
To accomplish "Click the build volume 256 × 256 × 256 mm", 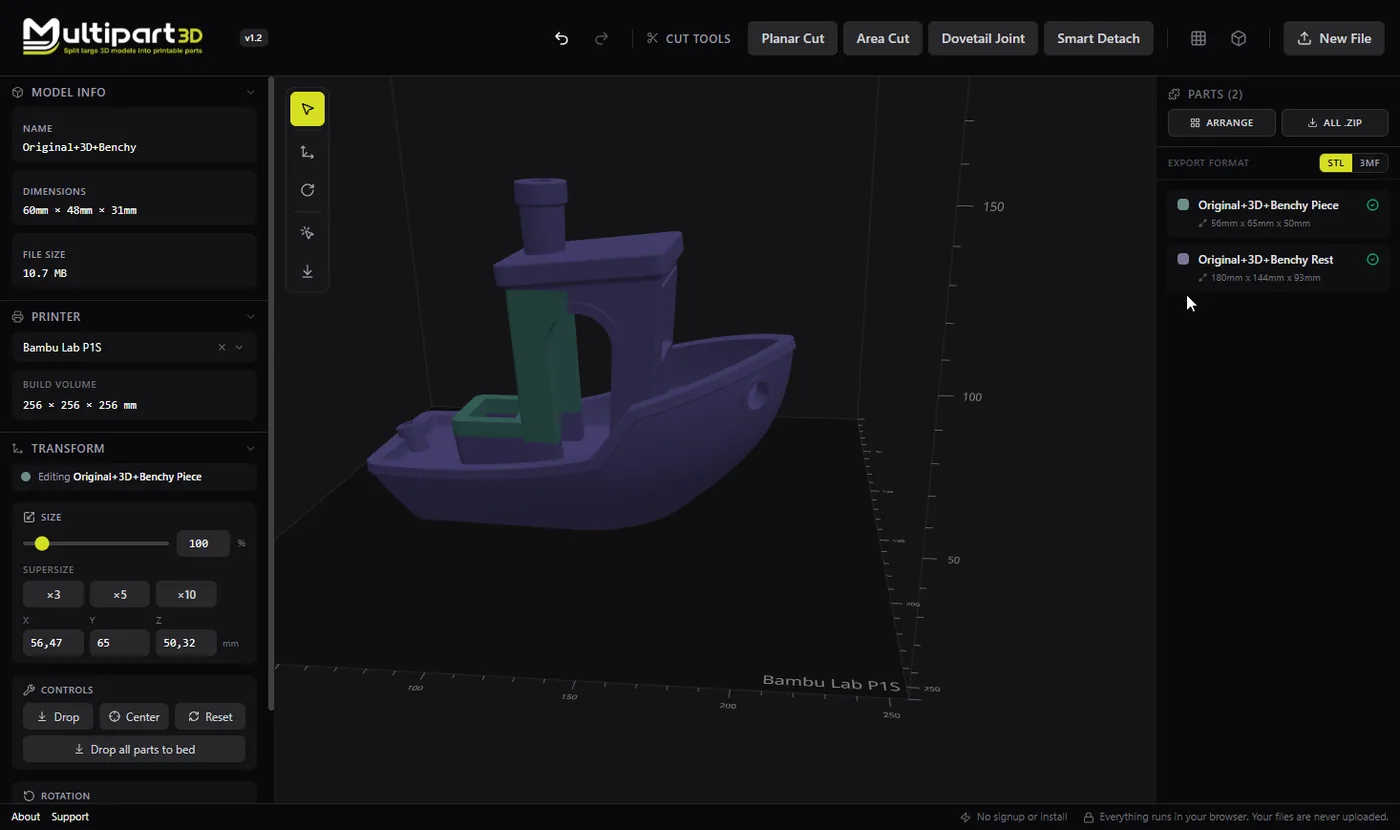I will point(80,405).
